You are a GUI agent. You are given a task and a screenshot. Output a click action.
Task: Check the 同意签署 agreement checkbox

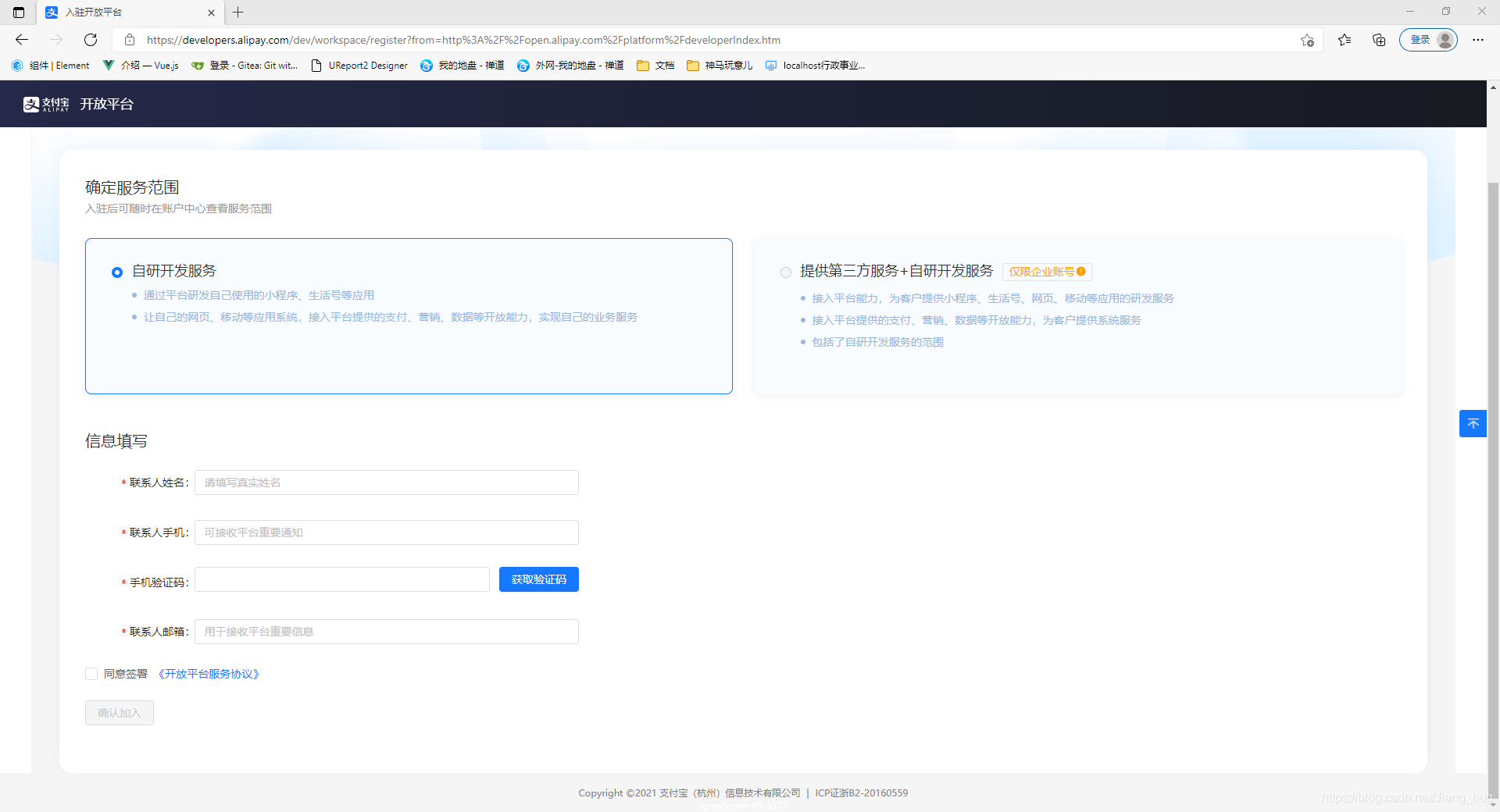tap(91, 674)
